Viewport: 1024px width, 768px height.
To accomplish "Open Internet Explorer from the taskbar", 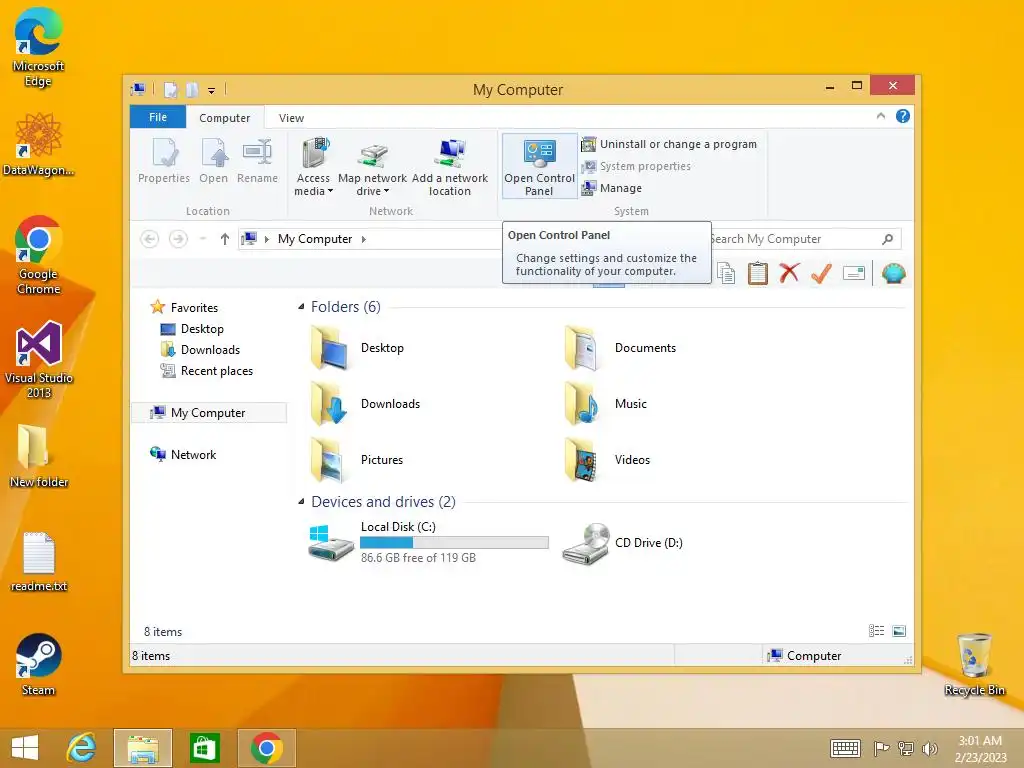I will coord(82,748).
